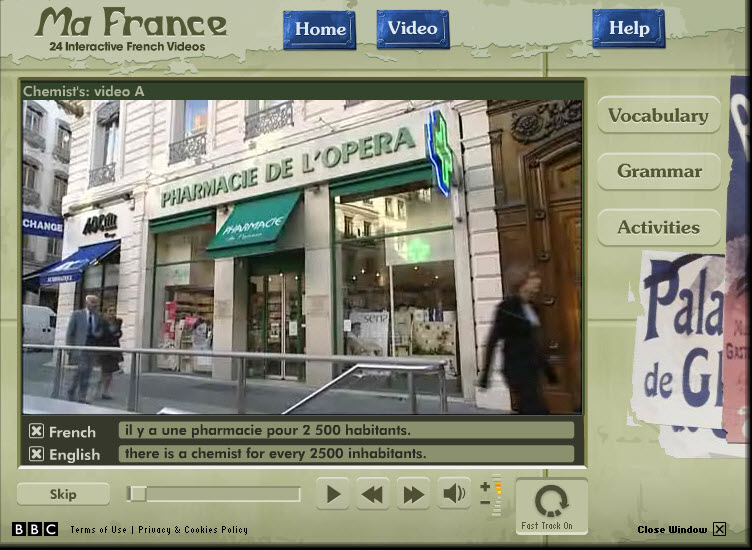Click the "Chemist's: video A" title
Image resolution: width=752 pixels, height=550 pixels.
click(x=83, y=91)
